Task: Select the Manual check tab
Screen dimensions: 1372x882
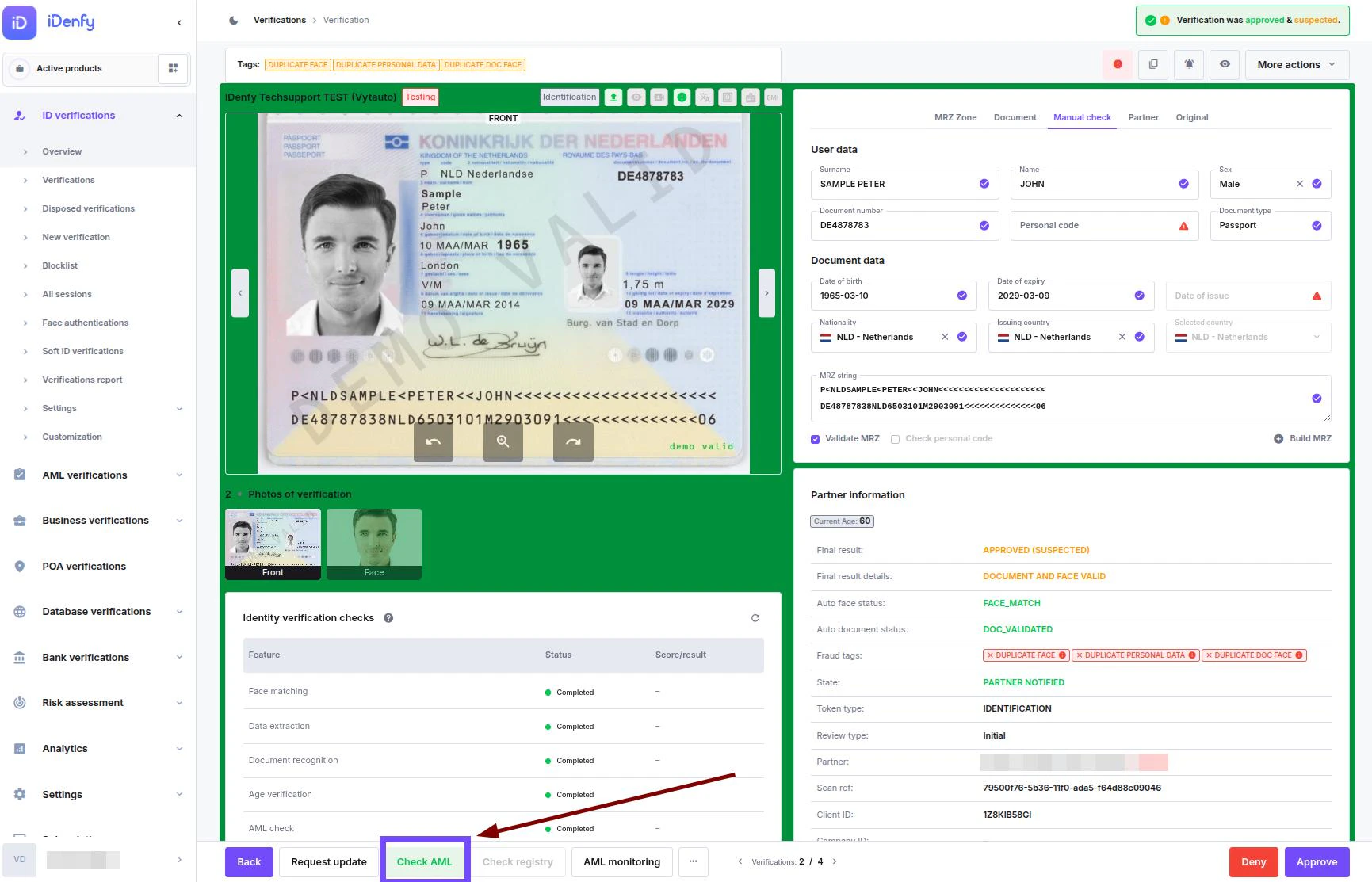Action: click(1082, 117)
